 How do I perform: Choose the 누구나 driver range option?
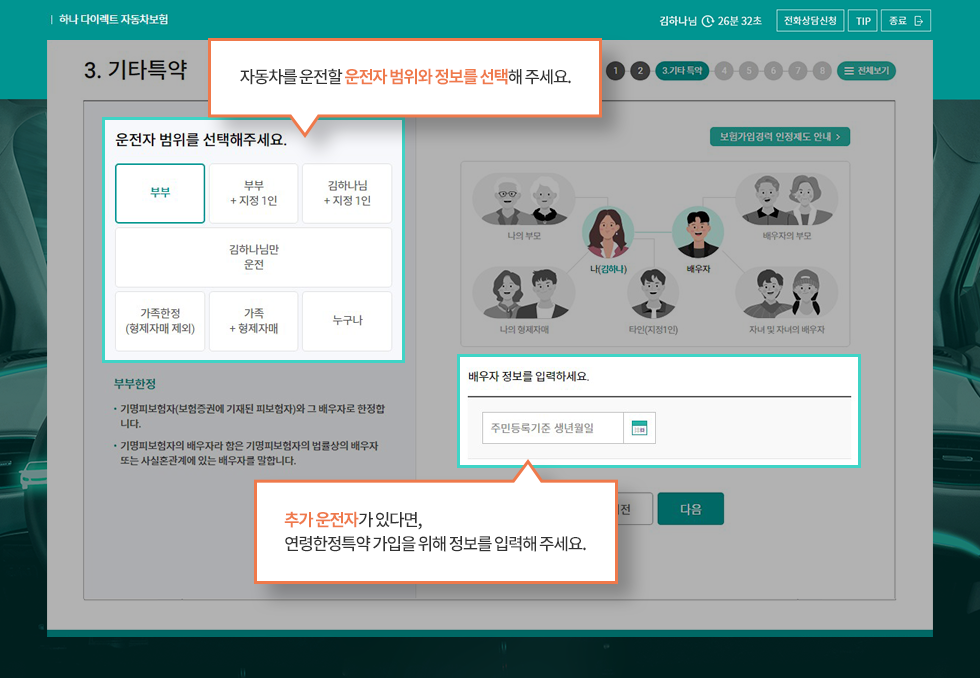[347, 321]
